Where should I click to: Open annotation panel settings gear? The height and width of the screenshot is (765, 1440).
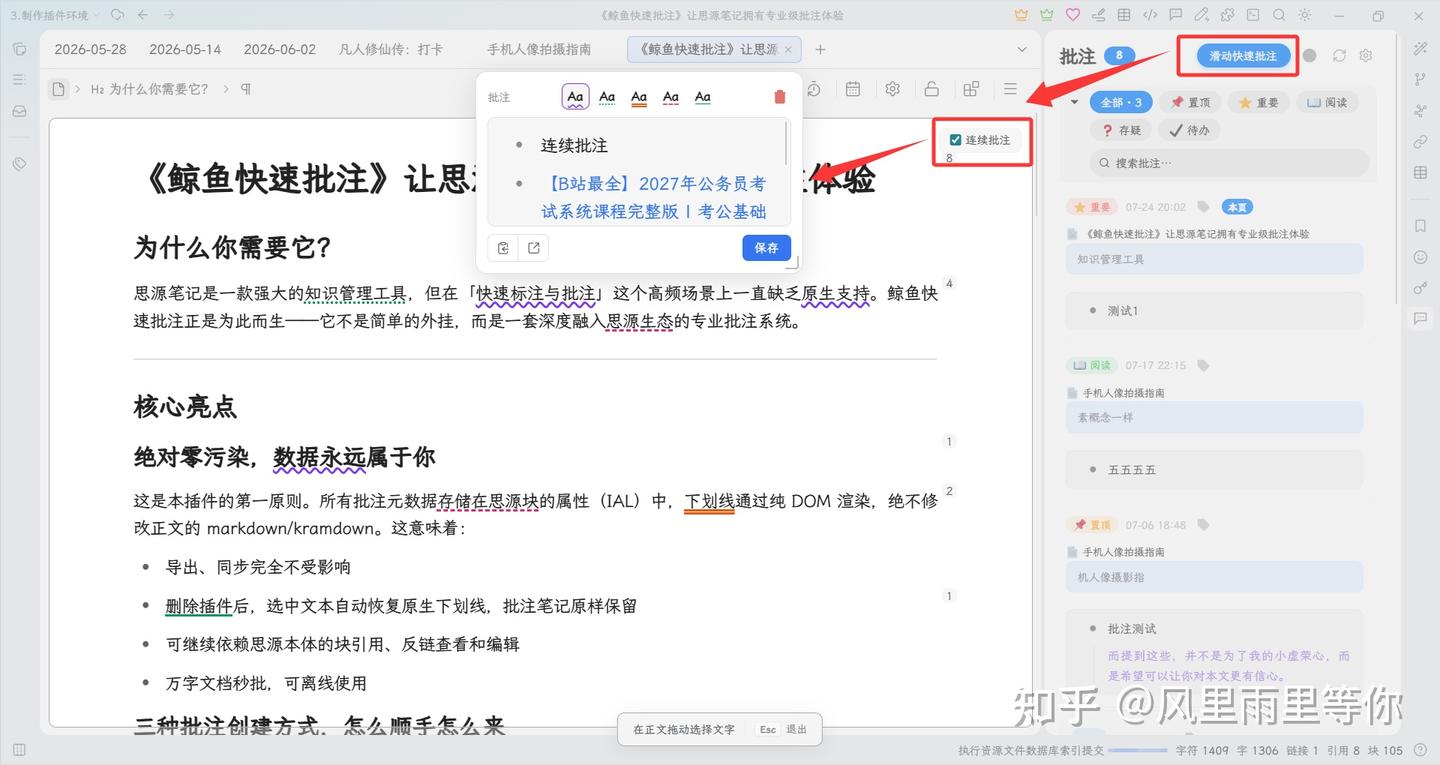[1366, 56]
